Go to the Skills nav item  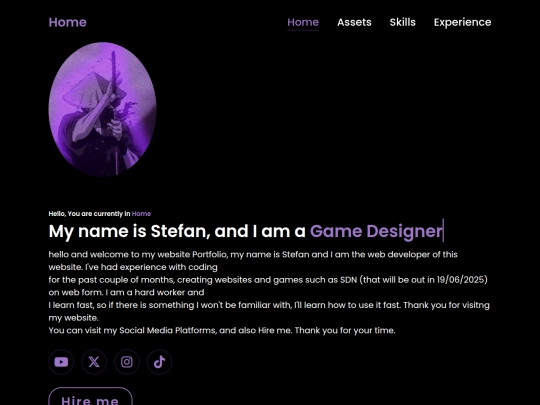[403, 22]
